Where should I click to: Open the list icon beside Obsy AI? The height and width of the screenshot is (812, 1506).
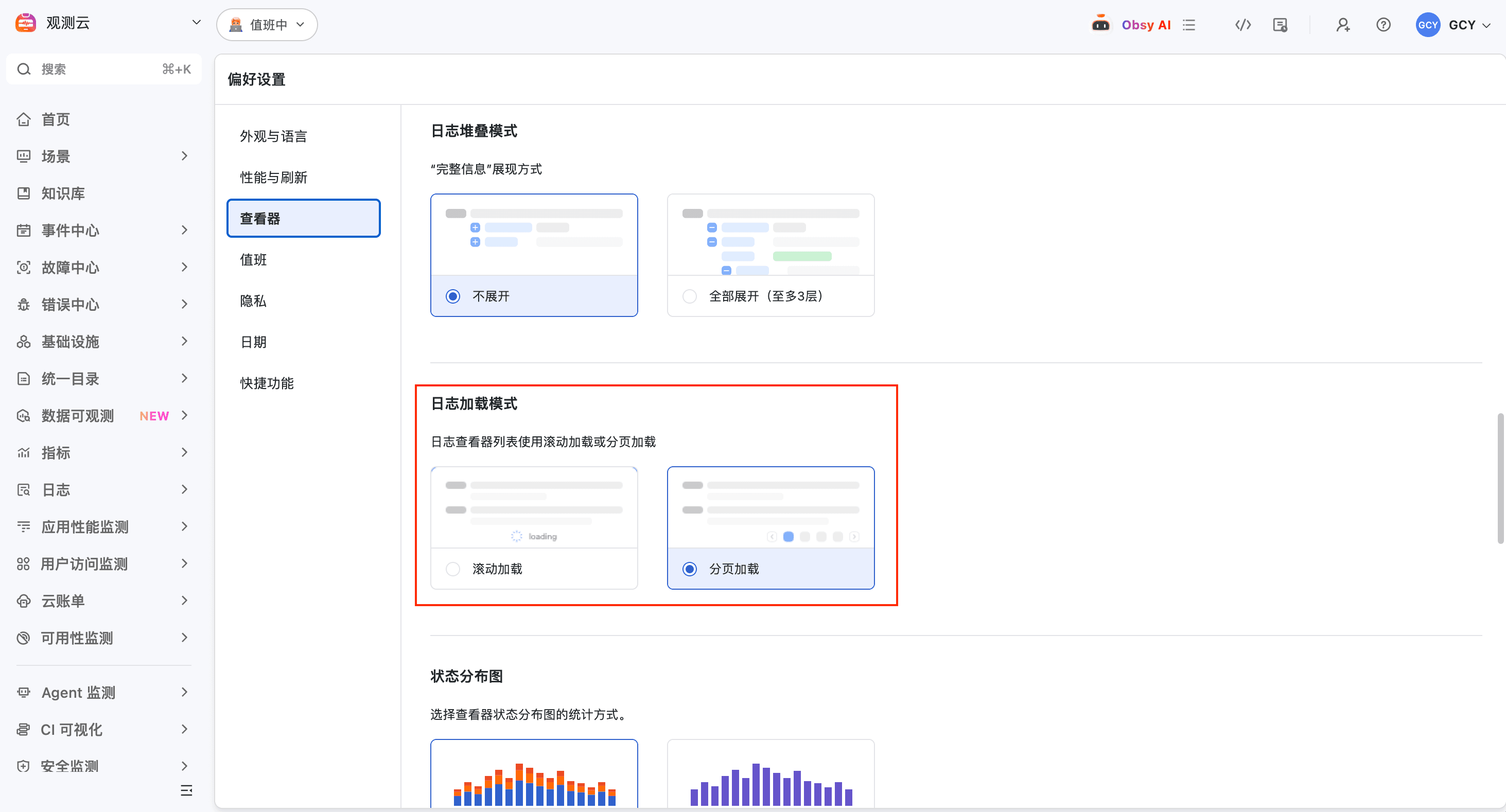tap(1188, 25)
